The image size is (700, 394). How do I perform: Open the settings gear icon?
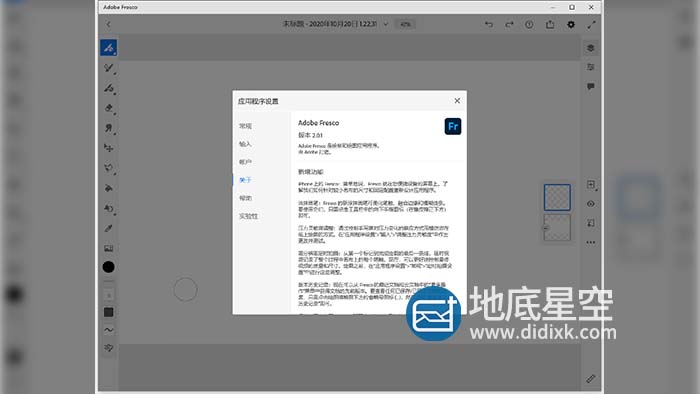tap(571, 25)
